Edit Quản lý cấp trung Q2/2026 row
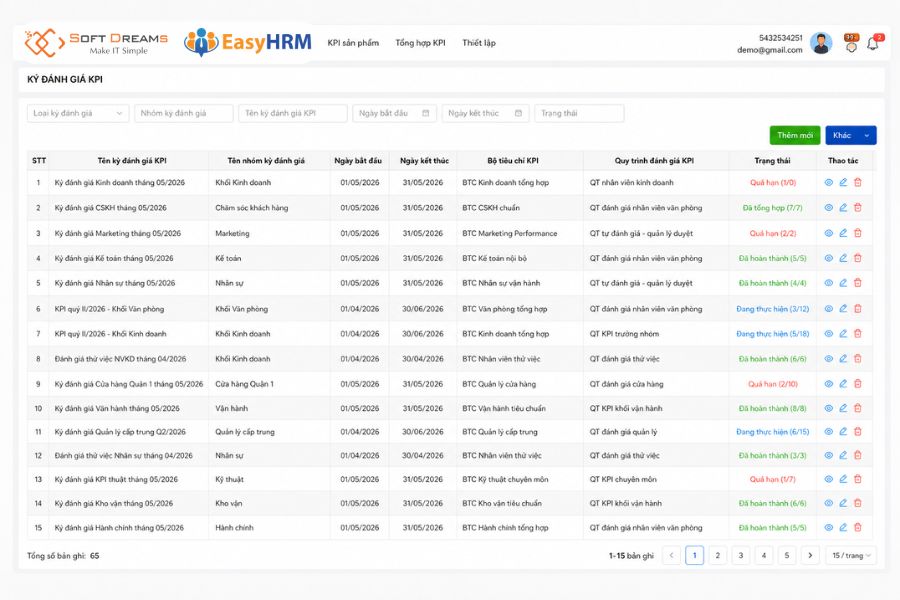 click(x=843, y=432)
